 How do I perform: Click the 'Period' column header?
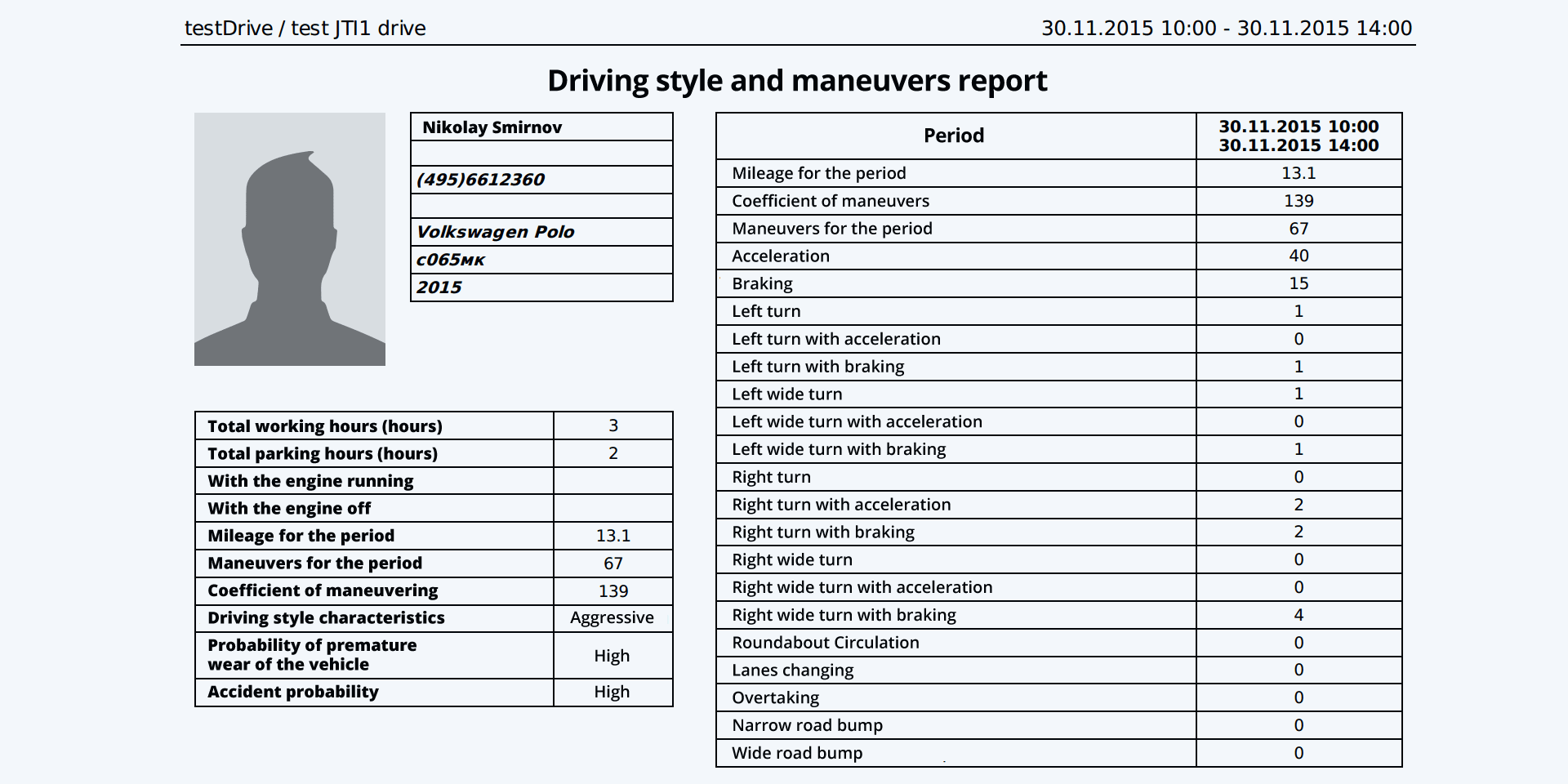click(955, 136)
